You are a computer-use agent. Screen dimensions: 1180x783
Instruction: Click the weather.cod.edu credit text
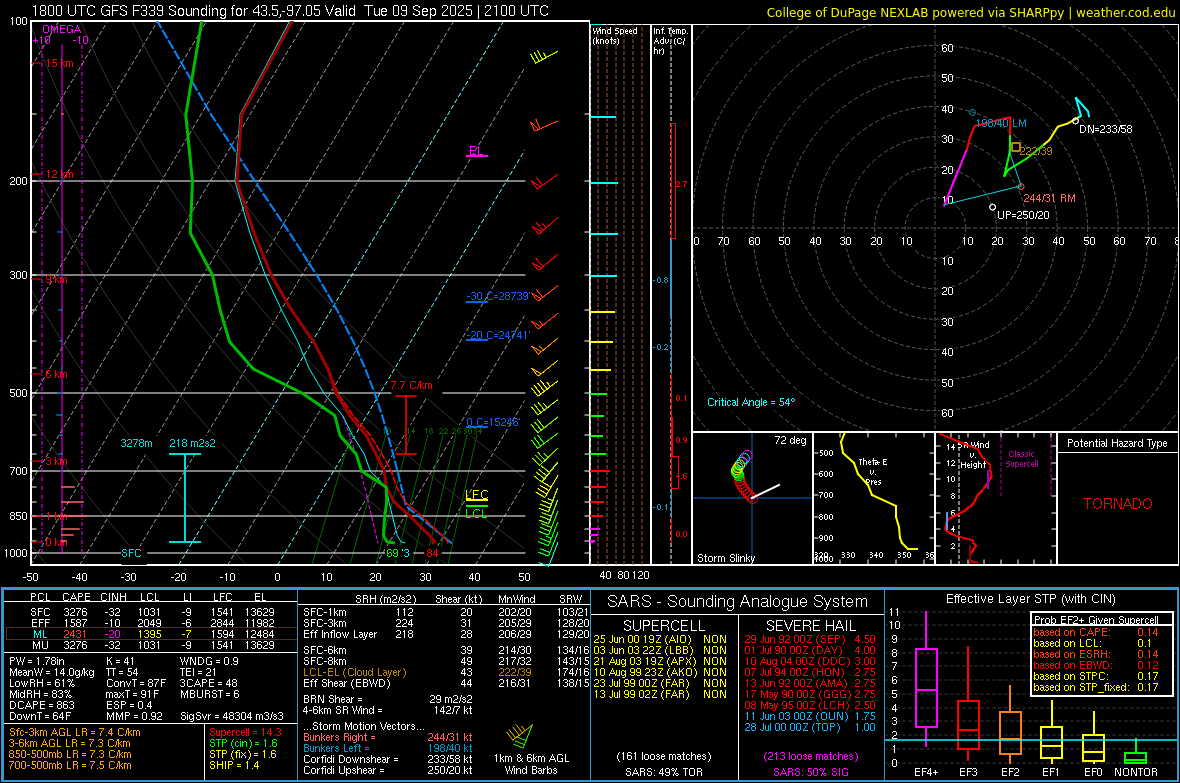click(x=1125, y=12)
